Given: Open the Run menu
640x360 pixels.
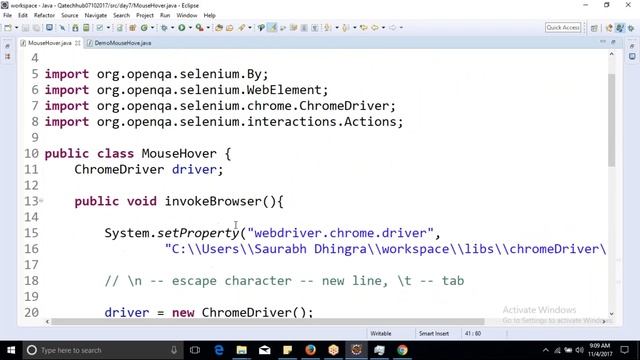Looking at the screenshot, I should tap(165, 15).
